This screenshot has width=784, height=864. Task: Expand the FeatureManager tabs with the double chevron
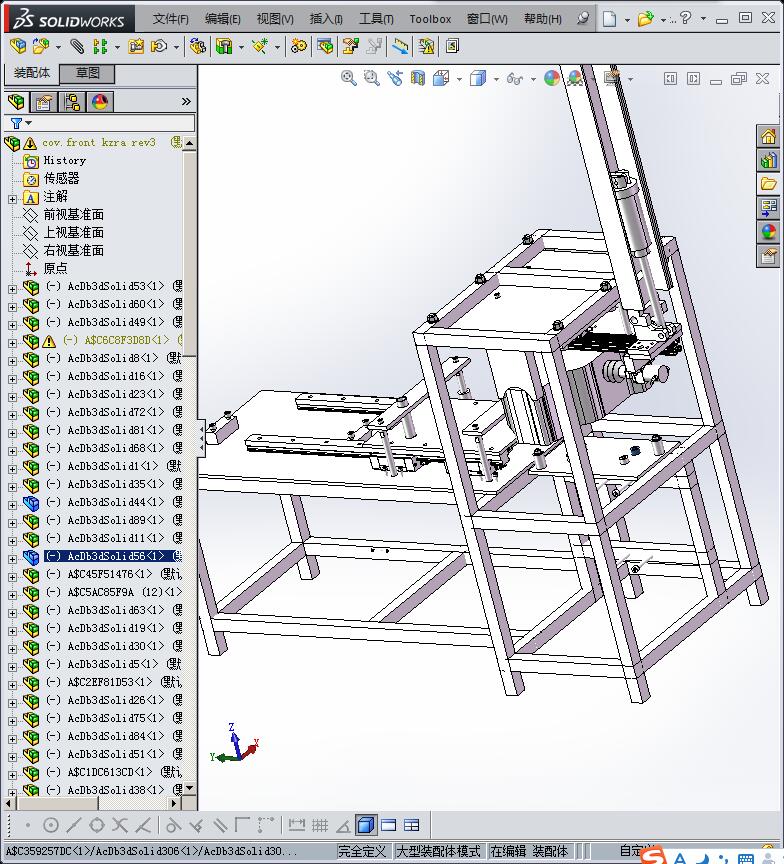coord(186,101)
